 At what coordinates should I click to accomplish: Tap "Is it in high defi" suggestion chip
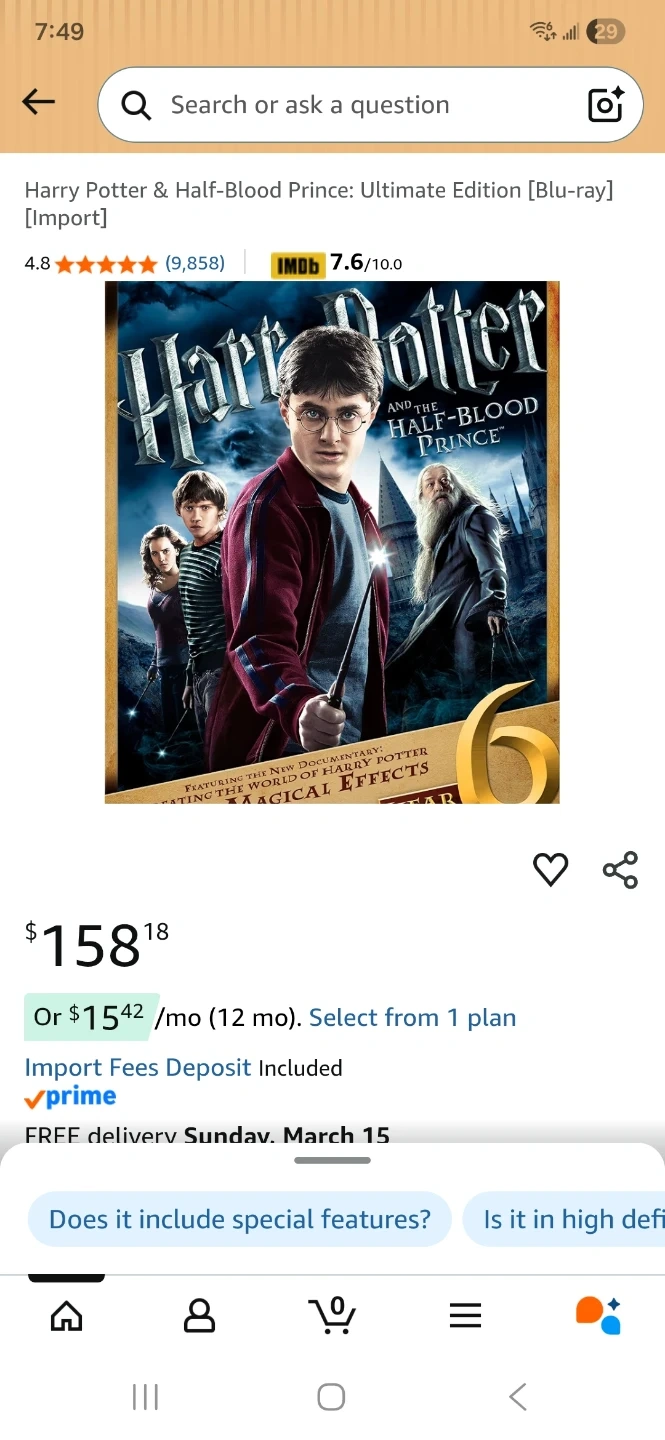click(564, 1219)
